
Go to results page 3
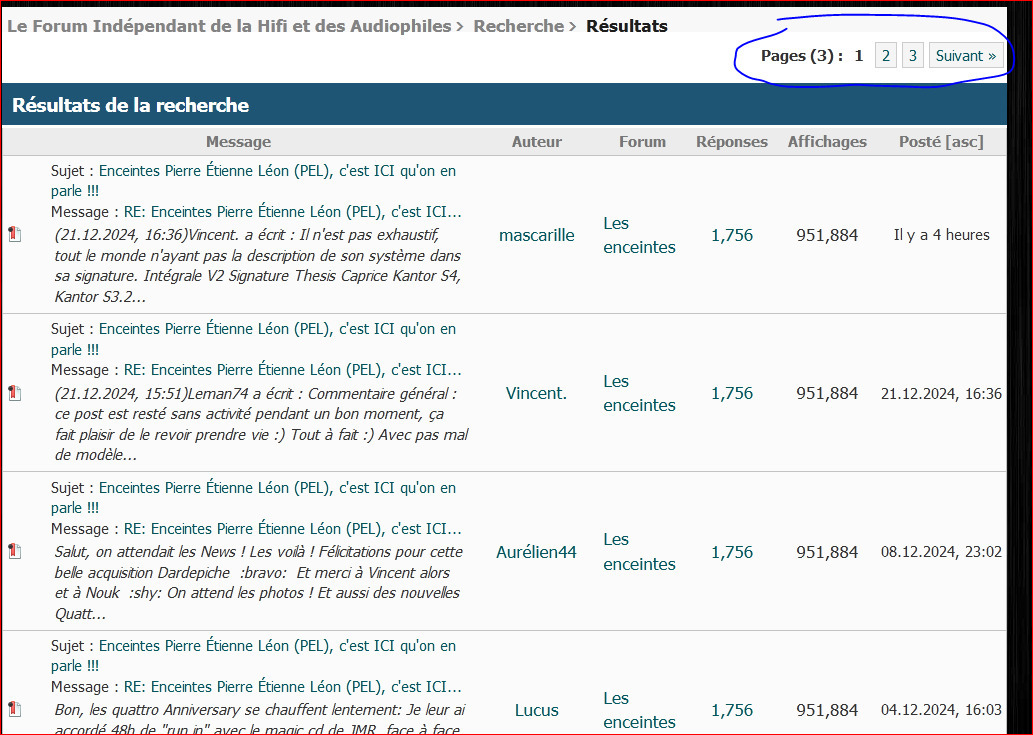912,55
